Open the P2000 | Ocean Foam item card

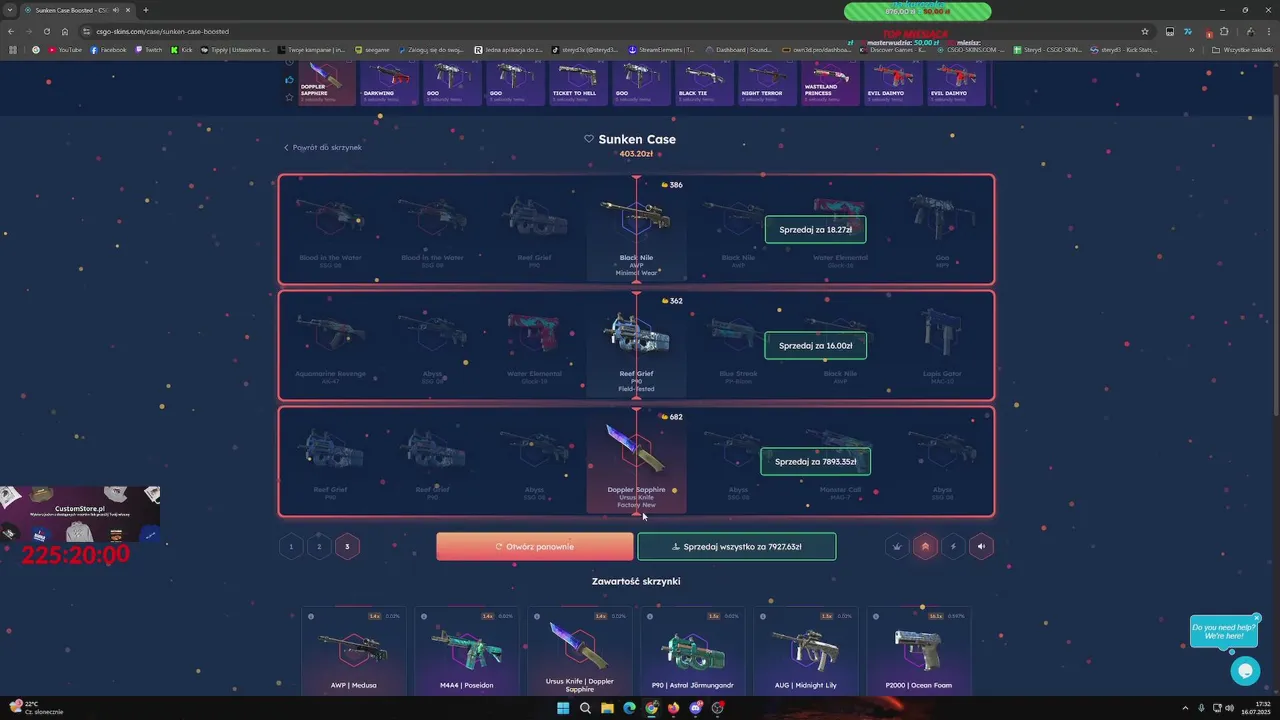click(x=919, y=651)
